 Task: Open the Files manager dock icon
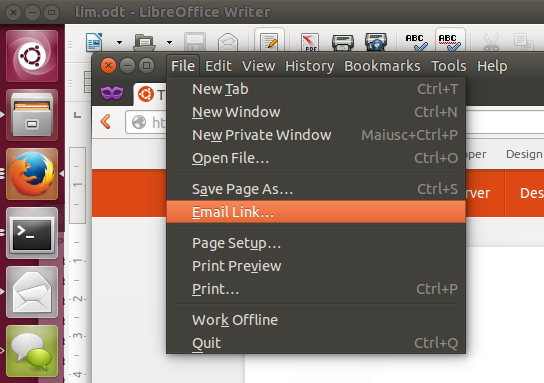(x=32, y=115)
